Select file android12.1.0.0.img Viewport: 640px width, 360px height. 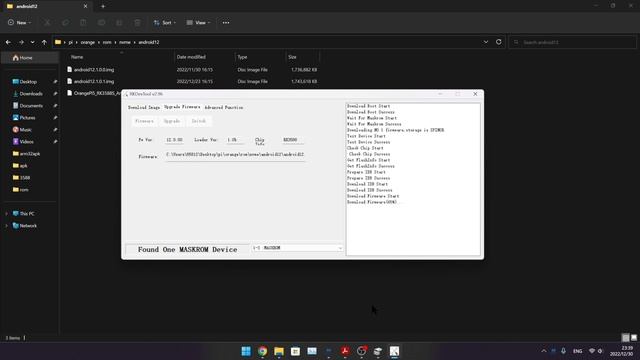[93, 70]
